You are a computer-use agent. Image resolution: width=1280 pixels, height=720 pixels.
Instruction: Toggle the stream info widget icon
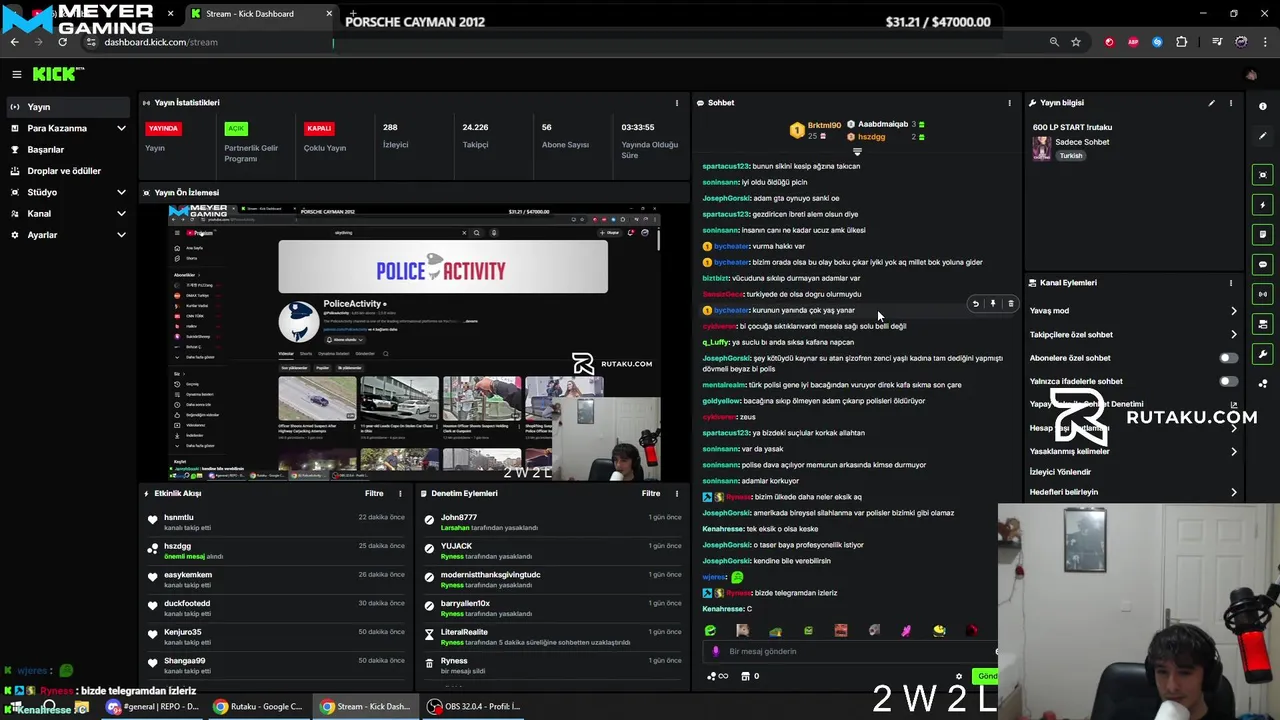1263,324
